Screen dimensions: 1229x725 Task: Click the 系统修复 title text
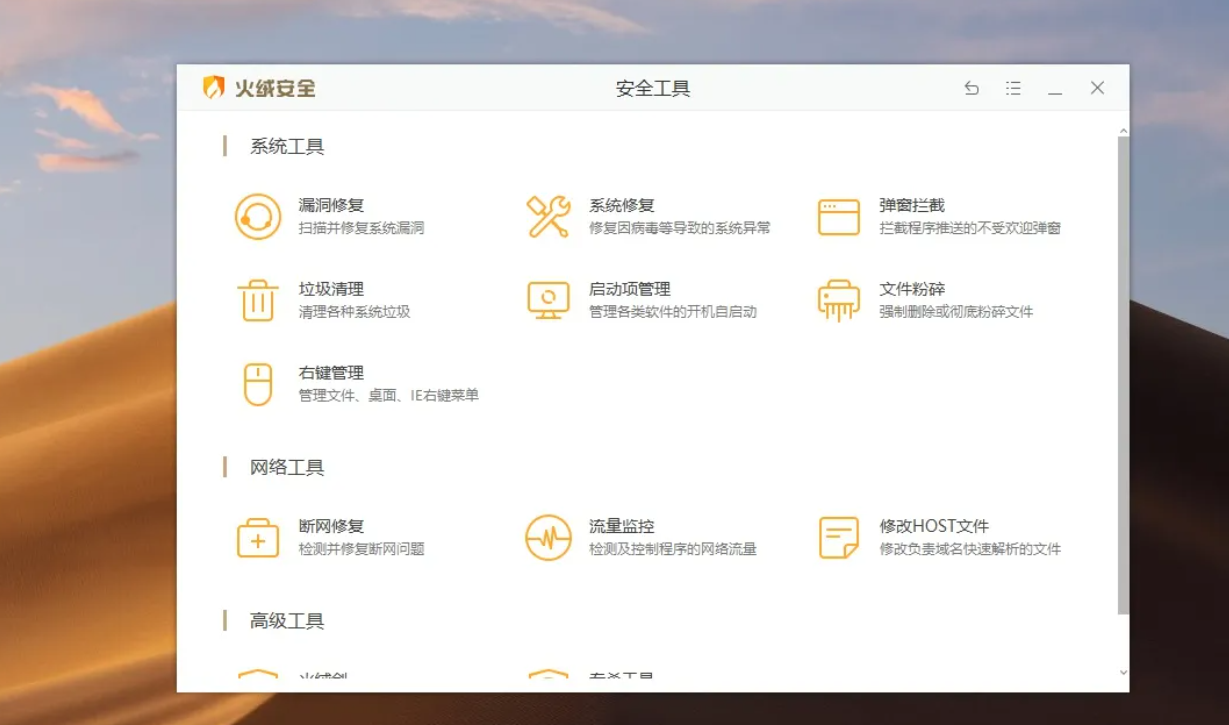(622, 205)
